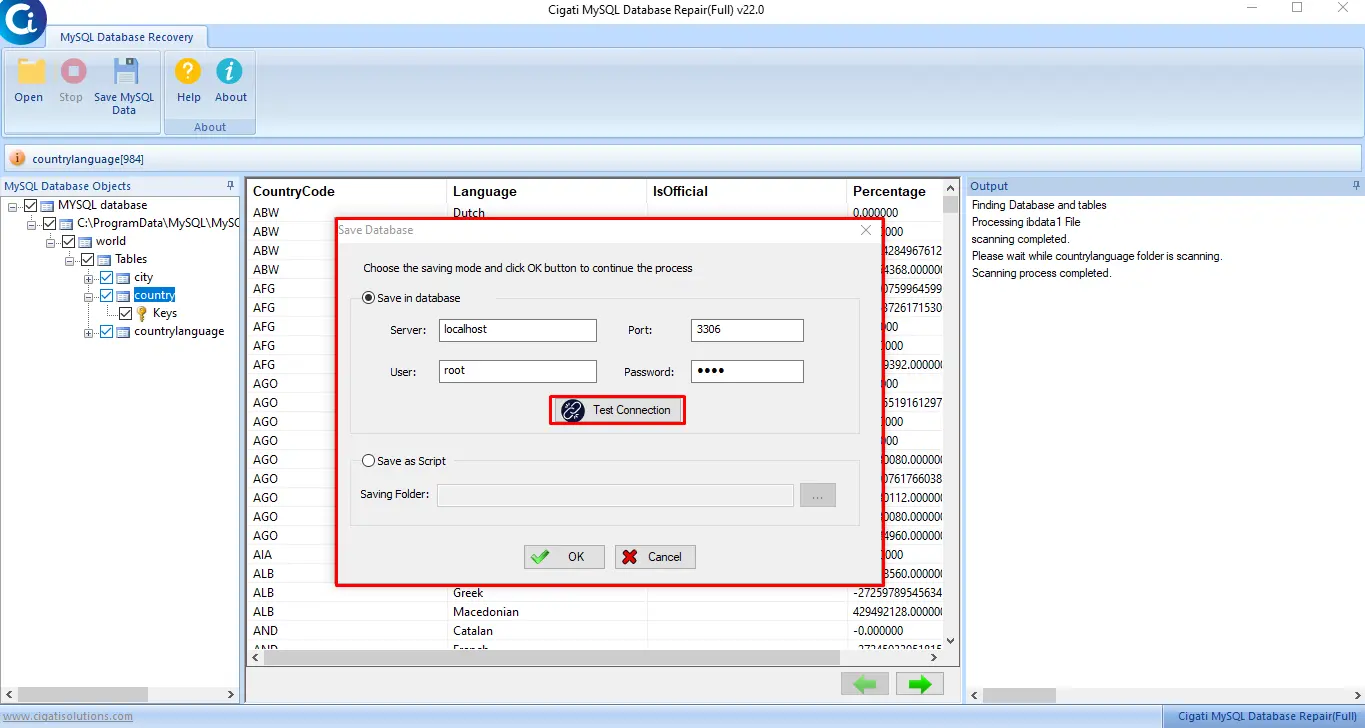Click the table icon next to MYSQL database
This screenshot has width=1365, height=728.
[x=47, y=205]
